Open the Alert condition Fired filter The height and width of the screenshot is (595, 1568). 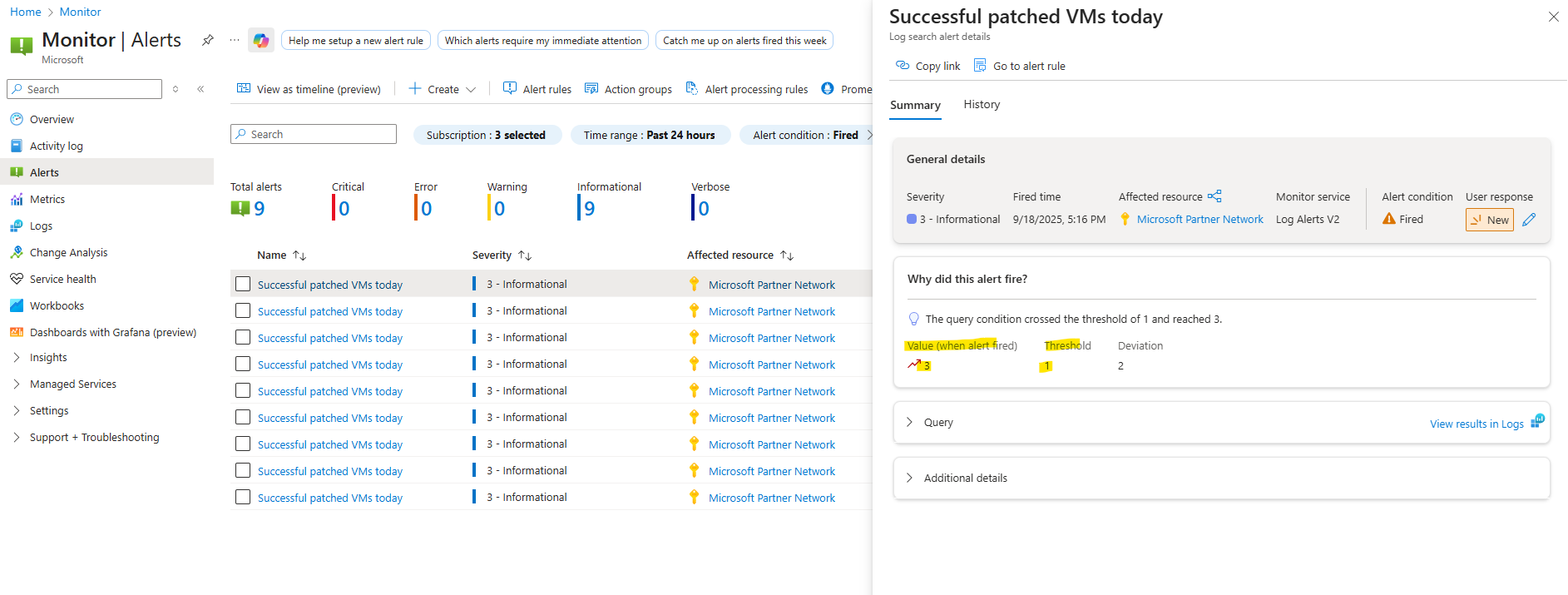805,135
